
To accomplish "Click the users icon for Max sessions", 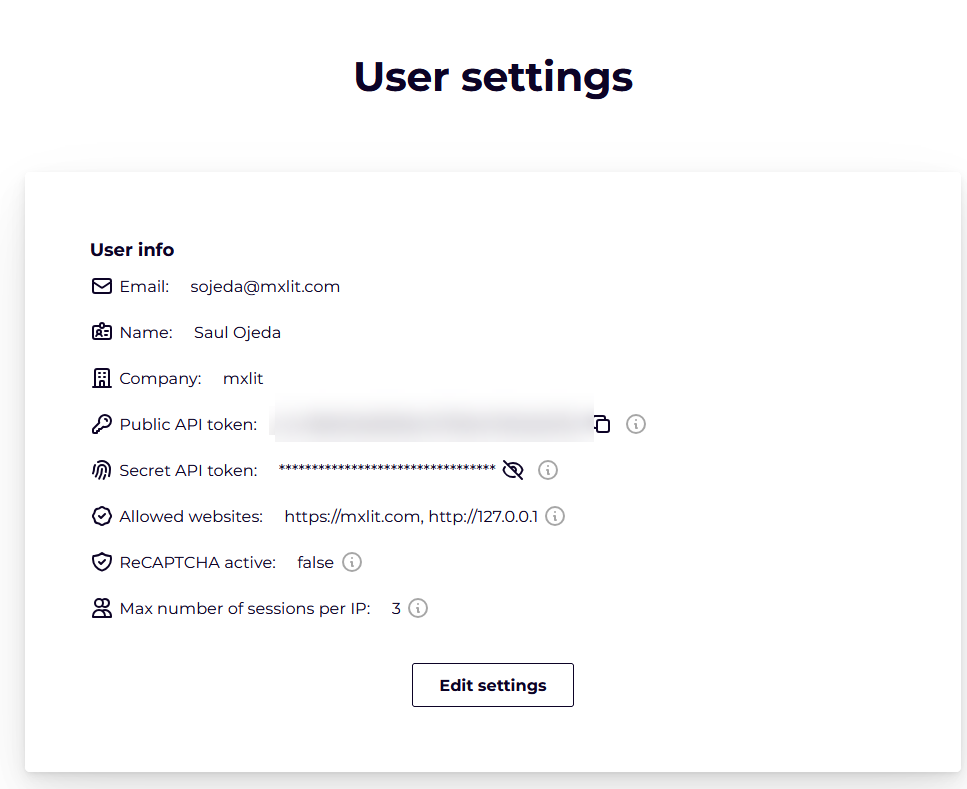I will coord(101,608).
